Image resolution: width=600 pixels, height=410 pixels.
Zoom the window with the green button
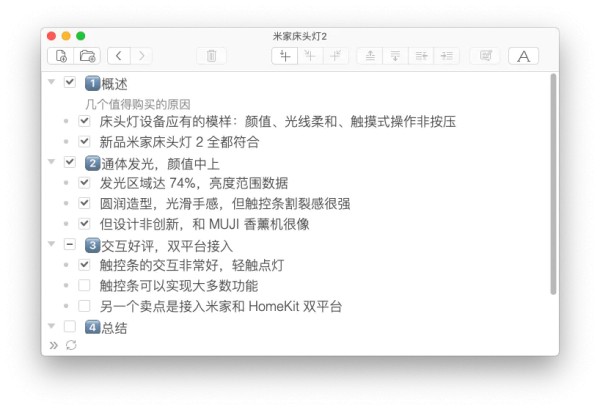80,36
